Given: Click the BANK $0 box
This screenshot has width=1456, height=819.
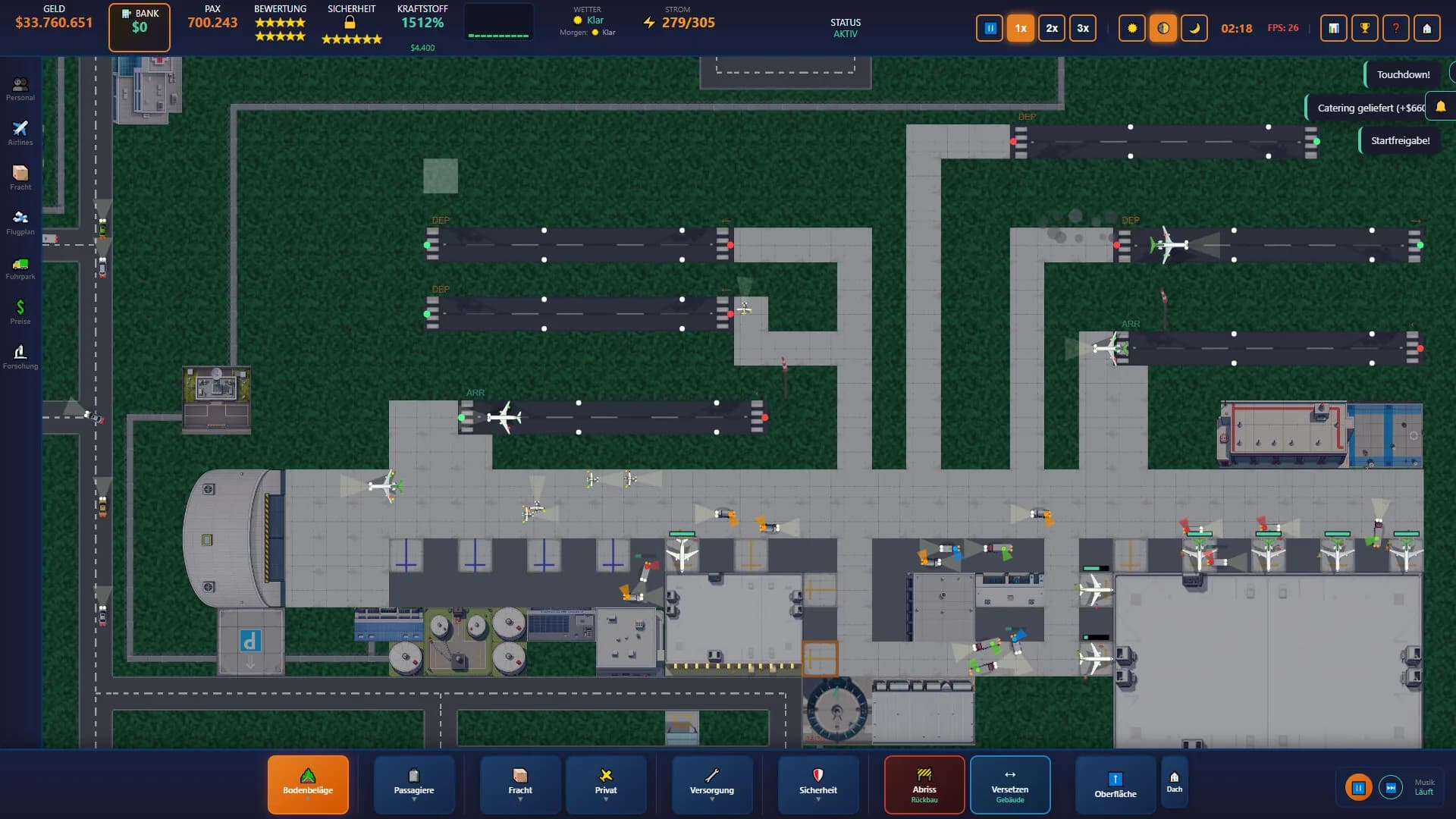Looking at the screenshot, I should pos(140,27).
